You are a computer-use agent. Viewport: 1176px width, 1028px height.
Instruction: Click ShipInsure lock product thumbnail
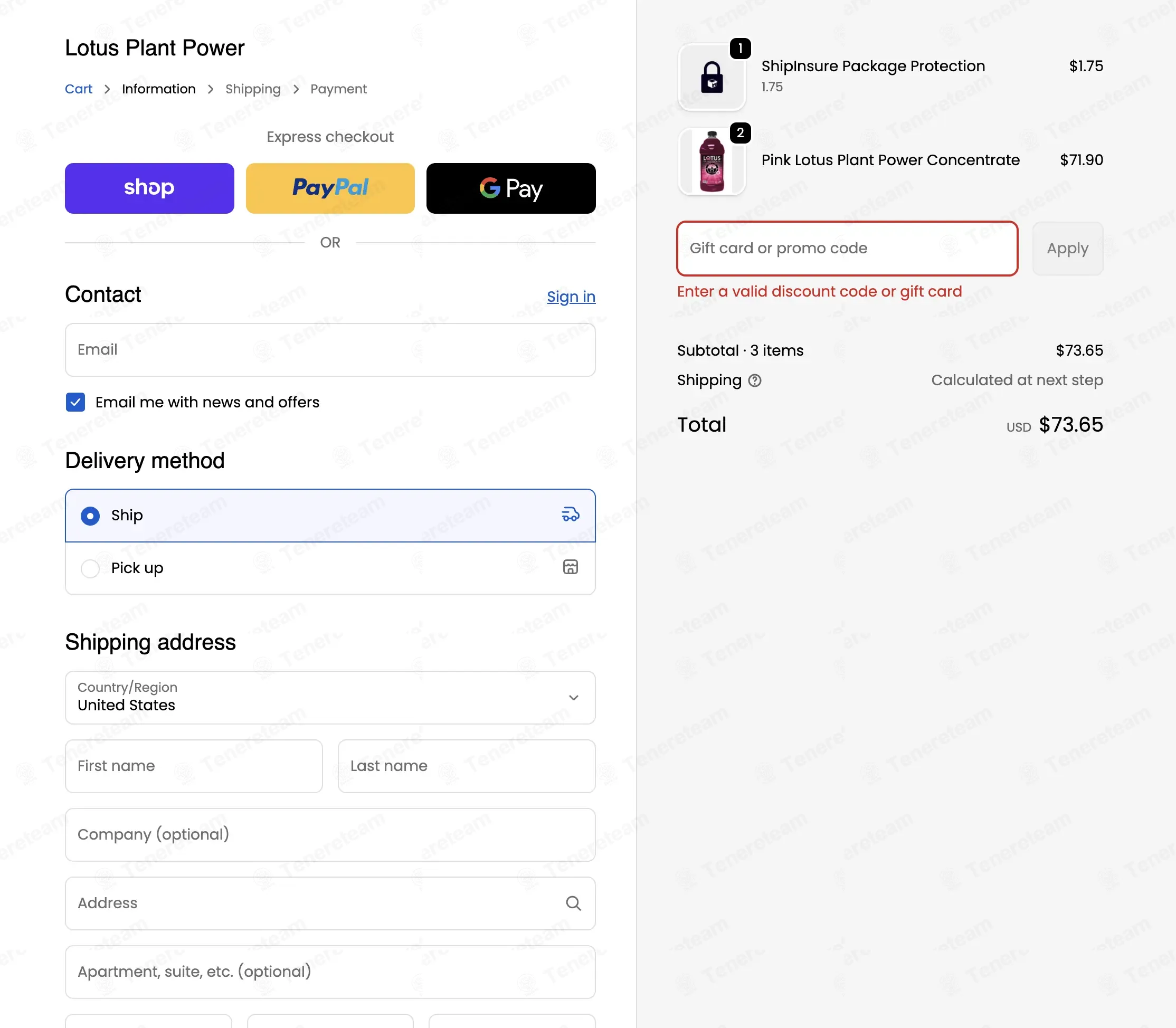(712, 78)
